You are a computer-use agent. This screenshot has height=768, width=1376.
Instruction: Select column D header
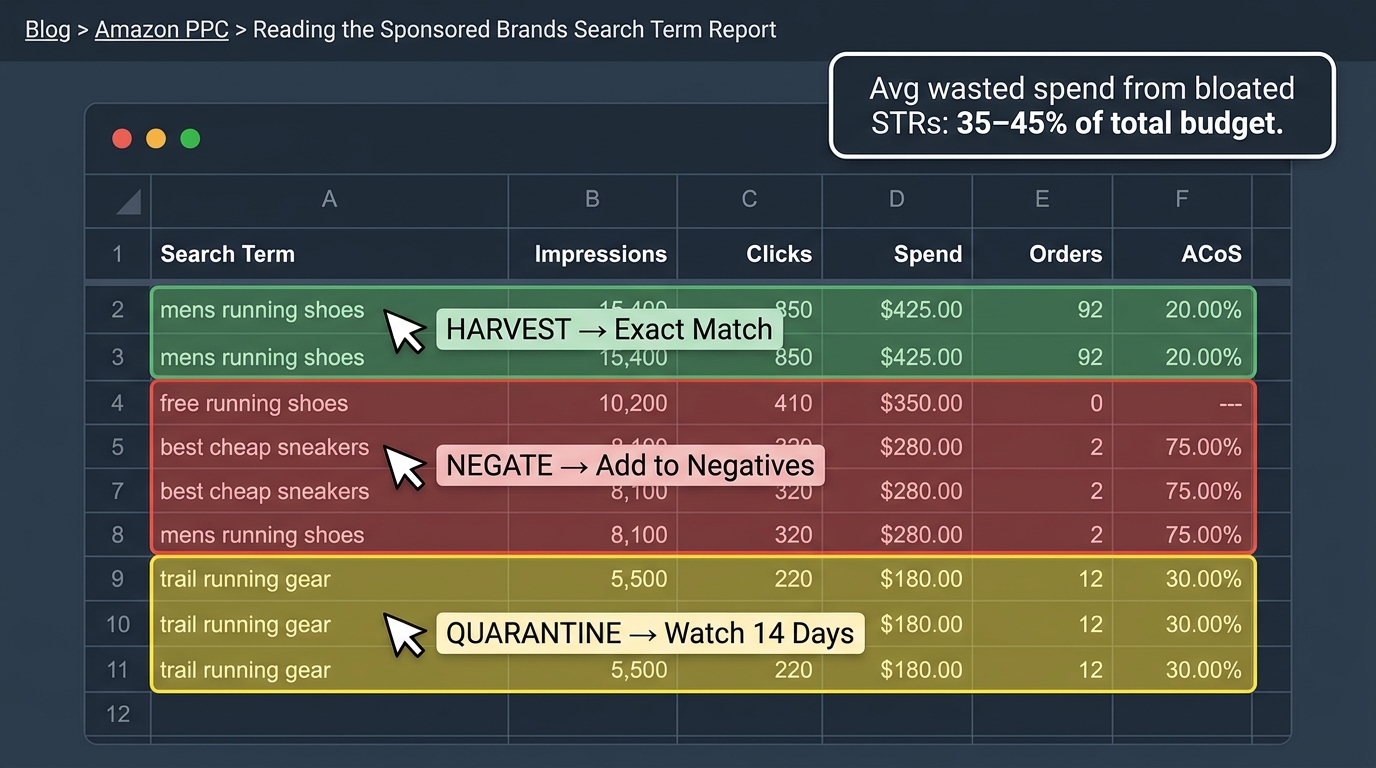(x=896, y=200)
